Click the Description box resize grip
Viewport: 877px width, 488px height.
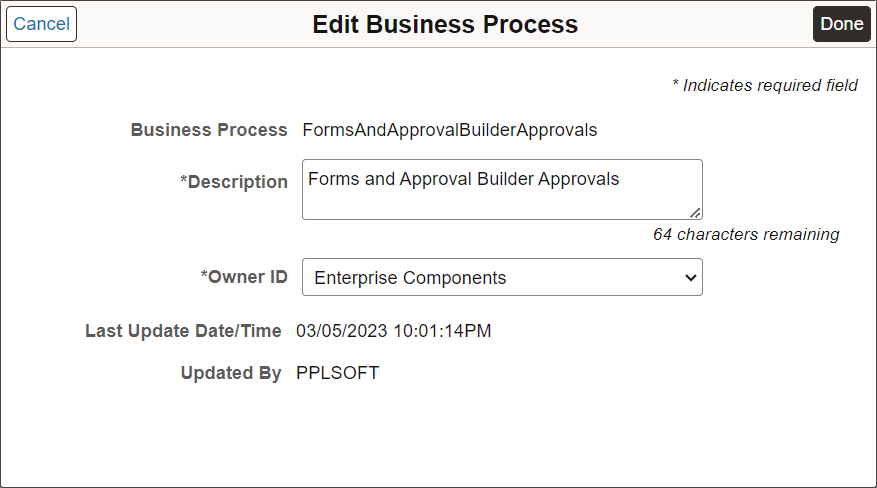(x=695, y=212)
